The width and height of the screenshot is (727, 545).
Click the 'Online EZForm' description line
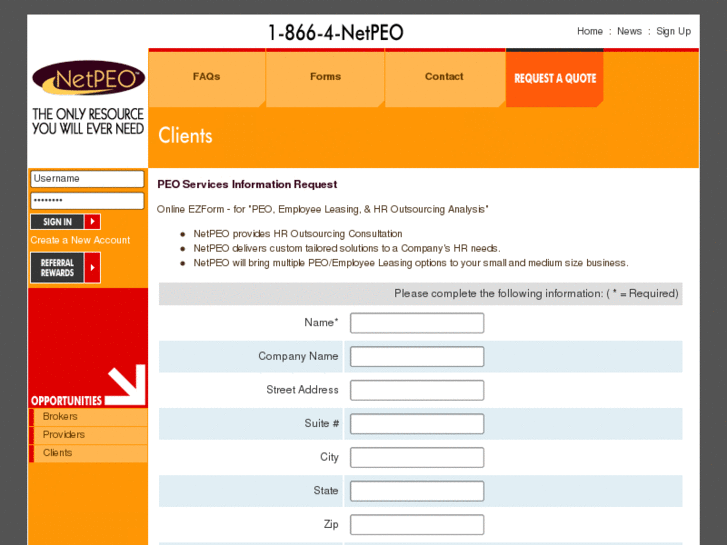coord(323,209)
